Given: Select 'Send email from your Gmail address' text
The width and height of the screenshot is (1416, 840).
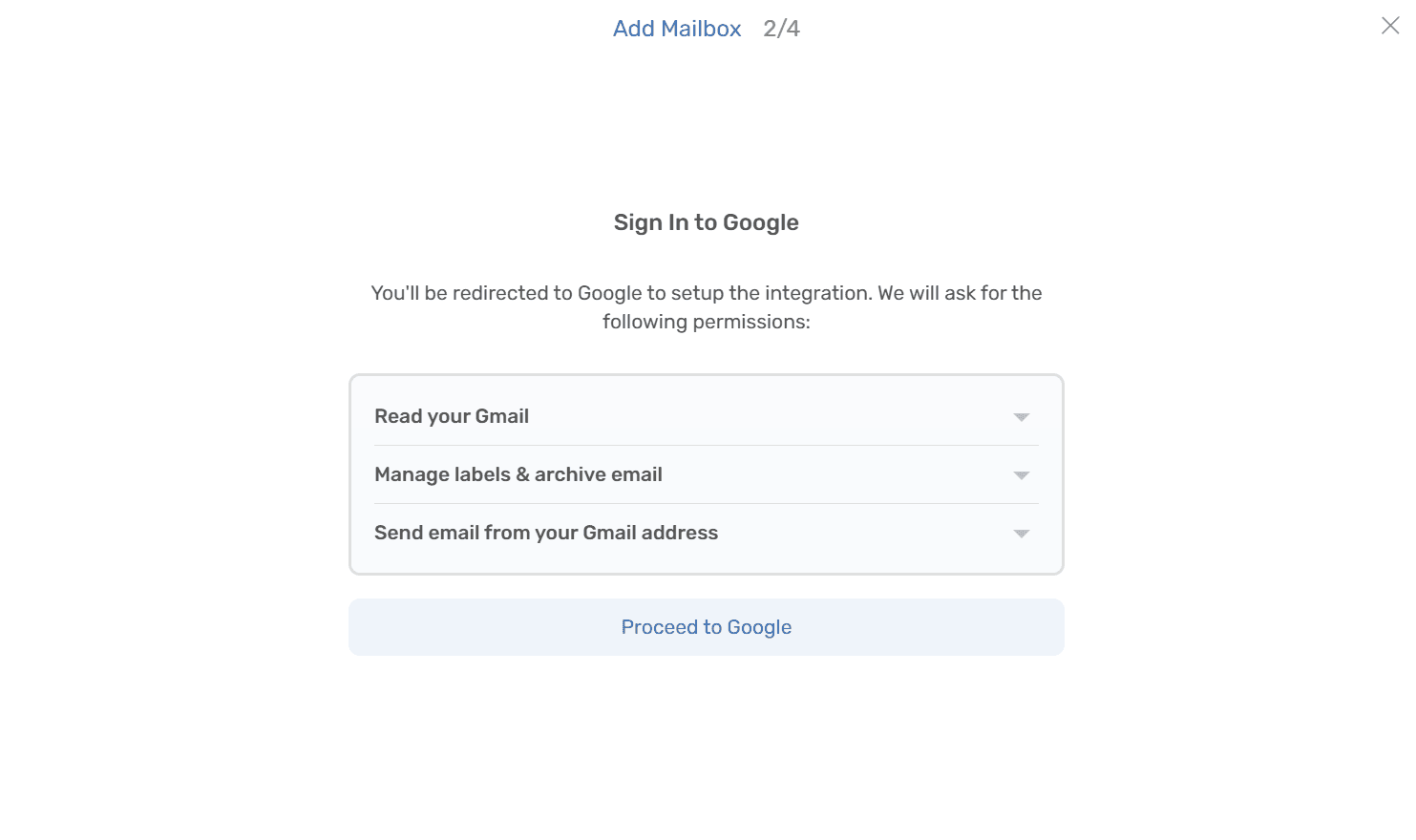Looking at the screenshot, I should click(x=546, y=533).
